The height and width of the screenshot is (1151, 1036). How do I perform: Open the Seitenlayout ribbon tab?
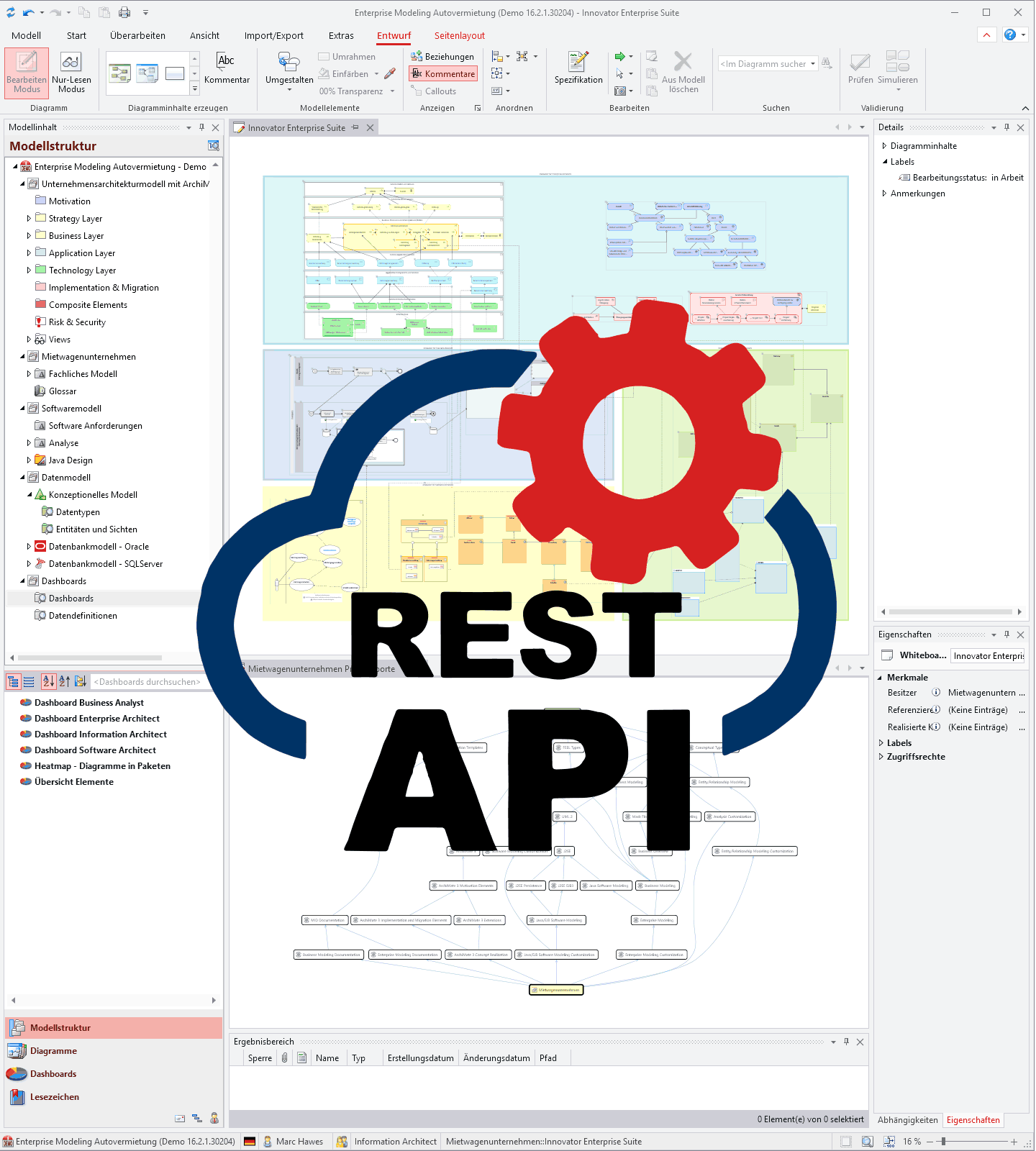459,35
